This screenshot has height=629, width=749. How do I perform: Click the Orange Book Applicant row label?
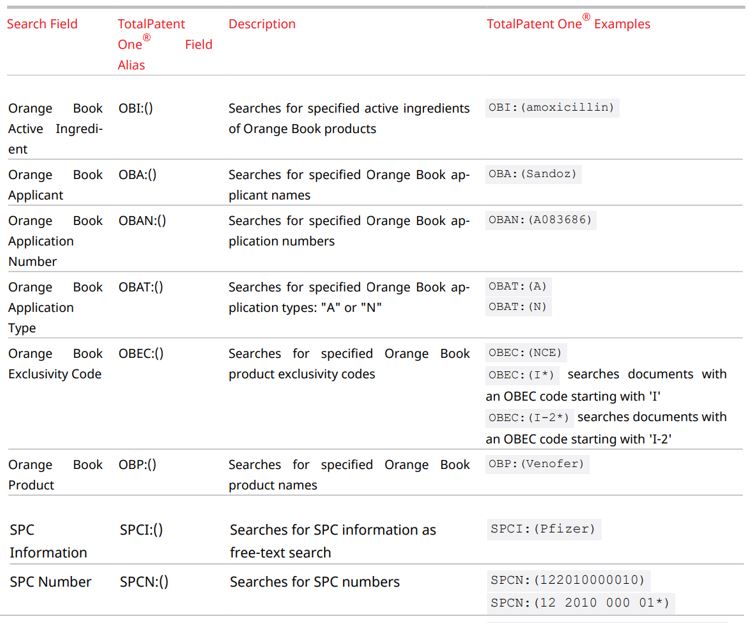(x=55, y=185)
